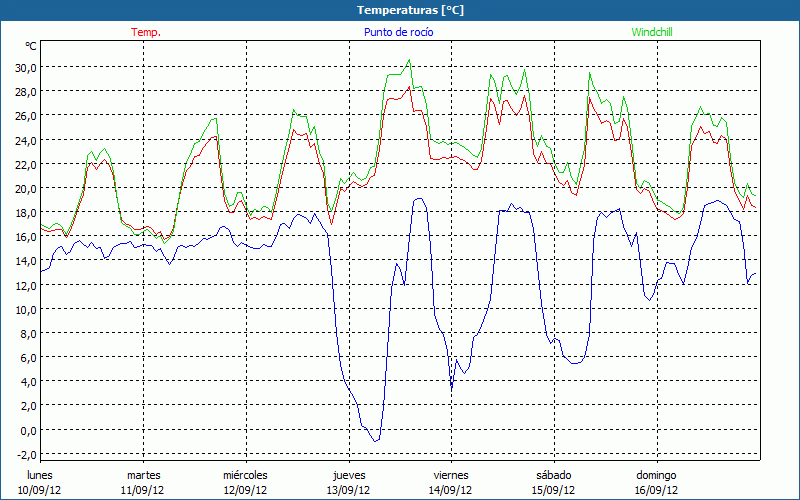Click the ºC unit label above the axis
800x500 pixels.
(31, 46)
